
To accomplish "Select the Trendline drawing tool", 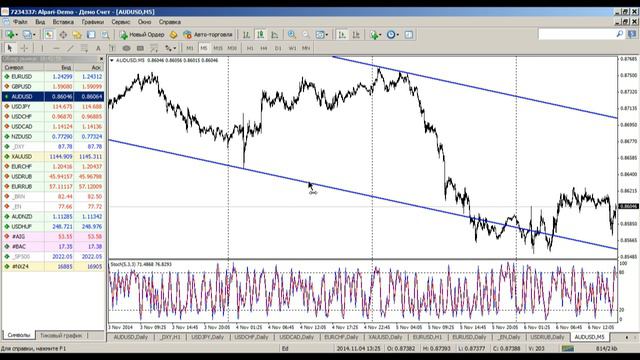I will [x=70, y=48].
